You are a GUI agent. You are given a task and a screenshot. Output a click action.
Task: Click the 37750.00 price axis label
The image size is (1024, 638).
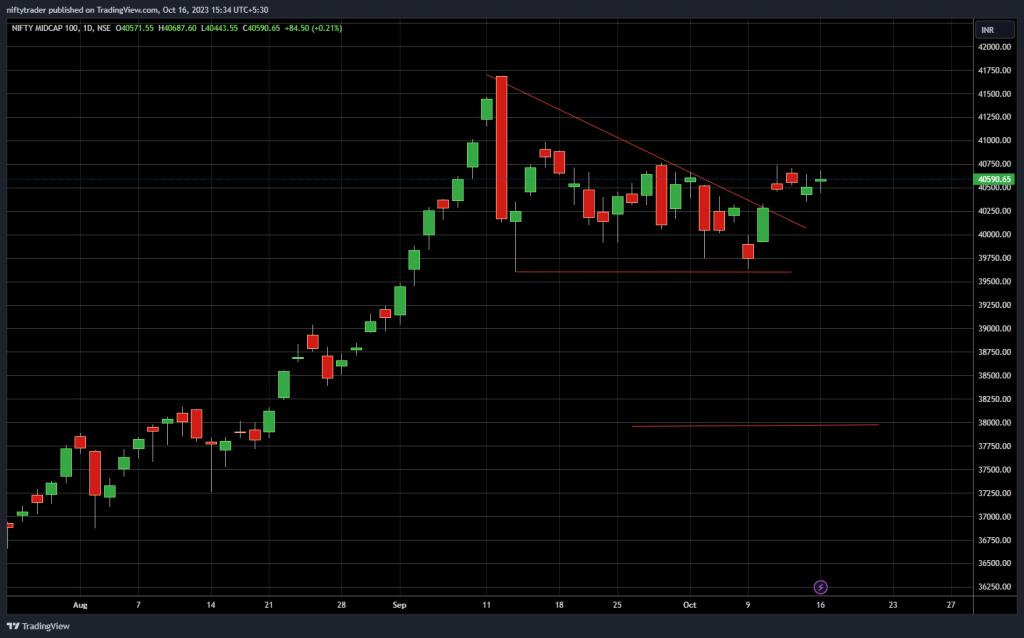pyautogui.click(x=994, y=446)
